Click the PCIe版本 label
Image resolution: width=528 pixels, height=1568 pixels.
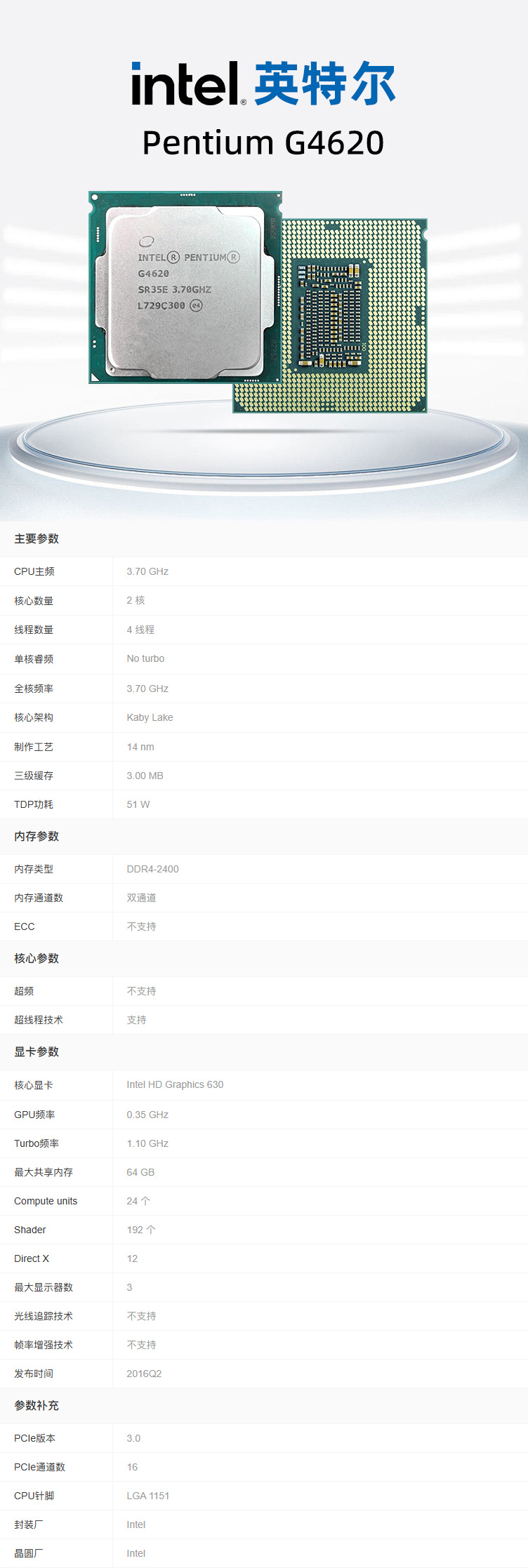34,1438
